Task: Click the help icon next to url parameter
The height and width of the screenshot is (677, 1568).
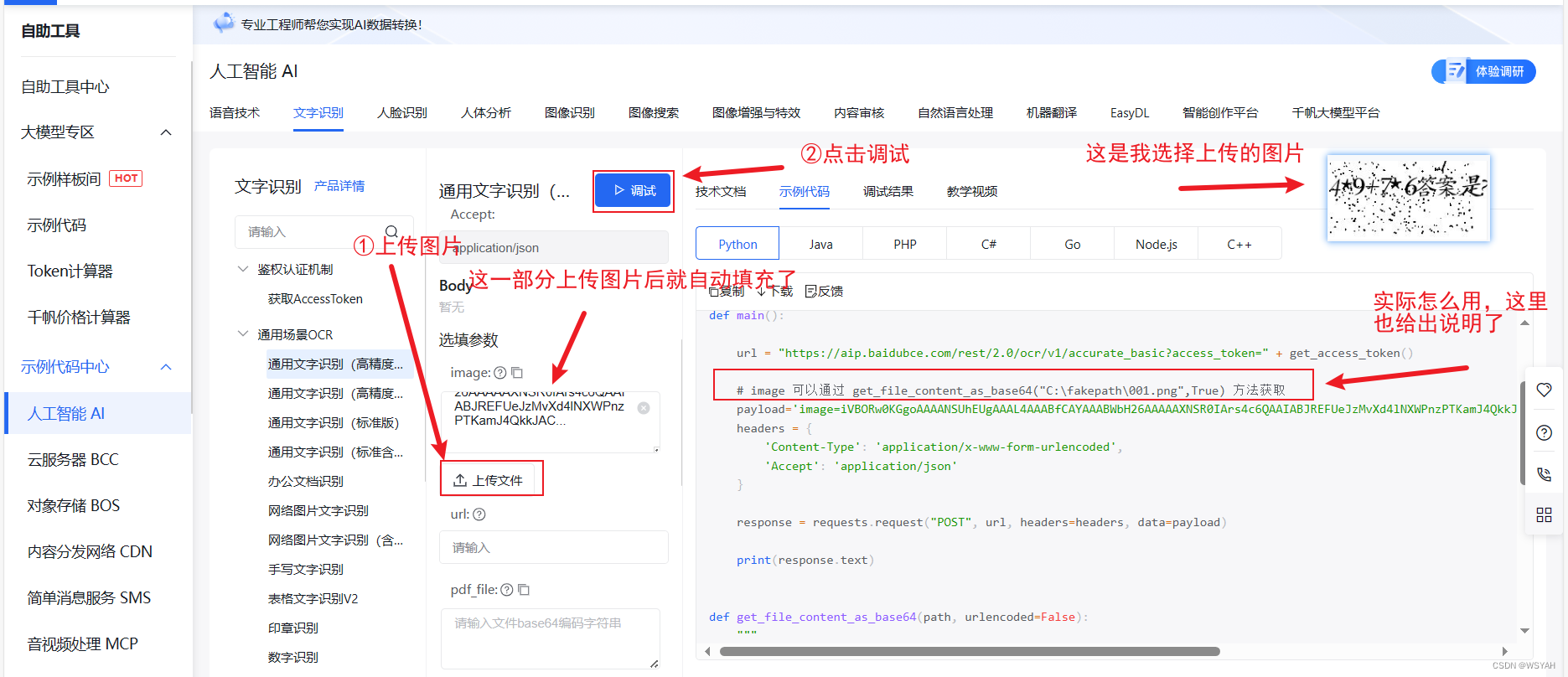Action: pyautogui.click(x=479, y=514)
